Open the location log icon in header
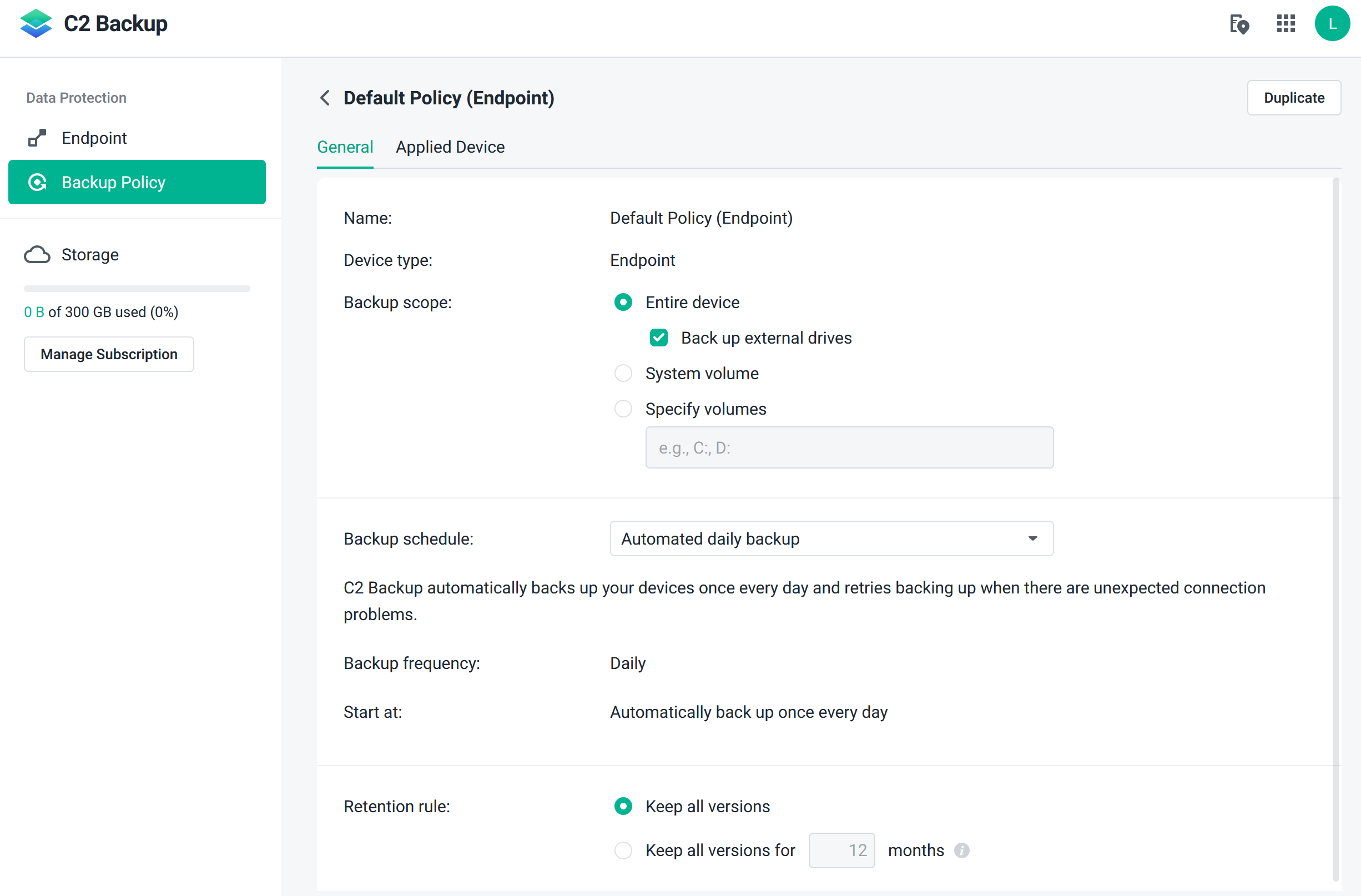1361x896 pixels. 1239,24
